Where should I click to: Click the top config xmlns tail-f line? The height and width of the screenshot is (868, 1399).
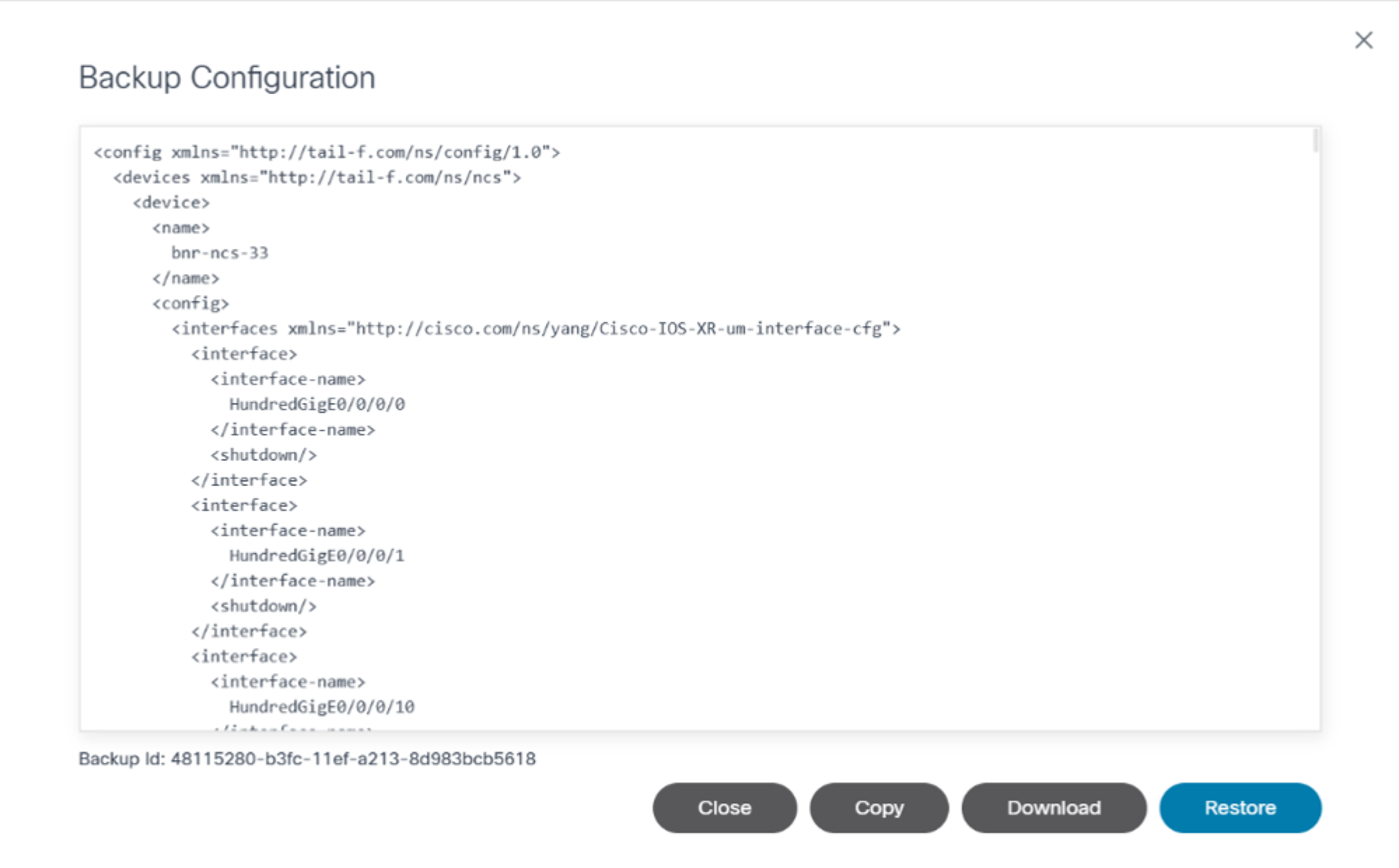[x=327, y=152]
